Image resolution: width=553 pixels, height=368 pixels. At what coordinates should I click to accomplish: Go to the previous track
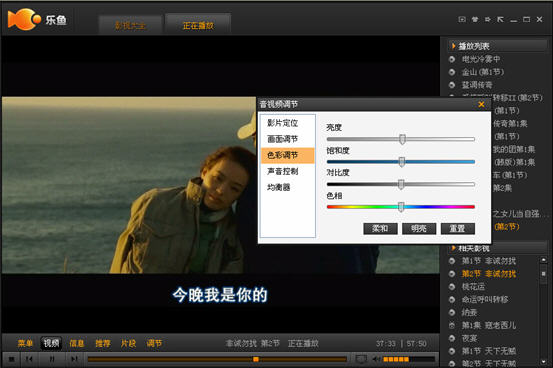pos(29,359)
